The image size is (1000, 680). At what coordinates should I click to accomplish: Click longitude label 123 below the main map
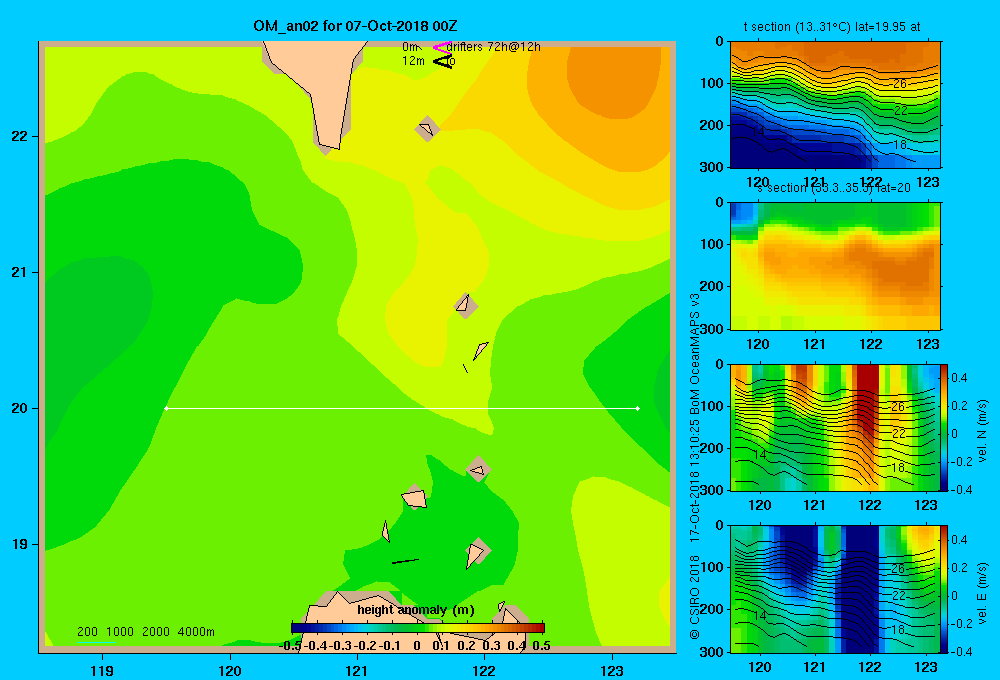(612, 670)
